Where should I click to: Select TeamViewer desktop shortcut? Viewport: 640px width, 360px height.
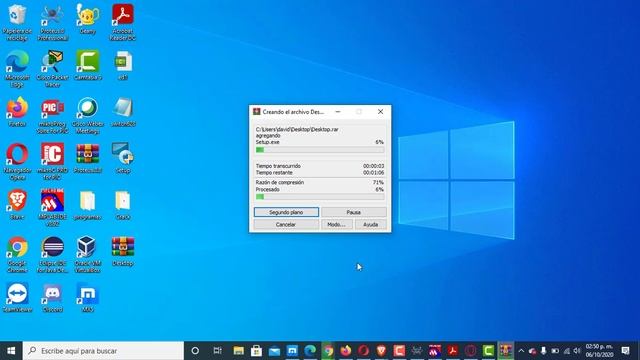click(x=17, y=298)
